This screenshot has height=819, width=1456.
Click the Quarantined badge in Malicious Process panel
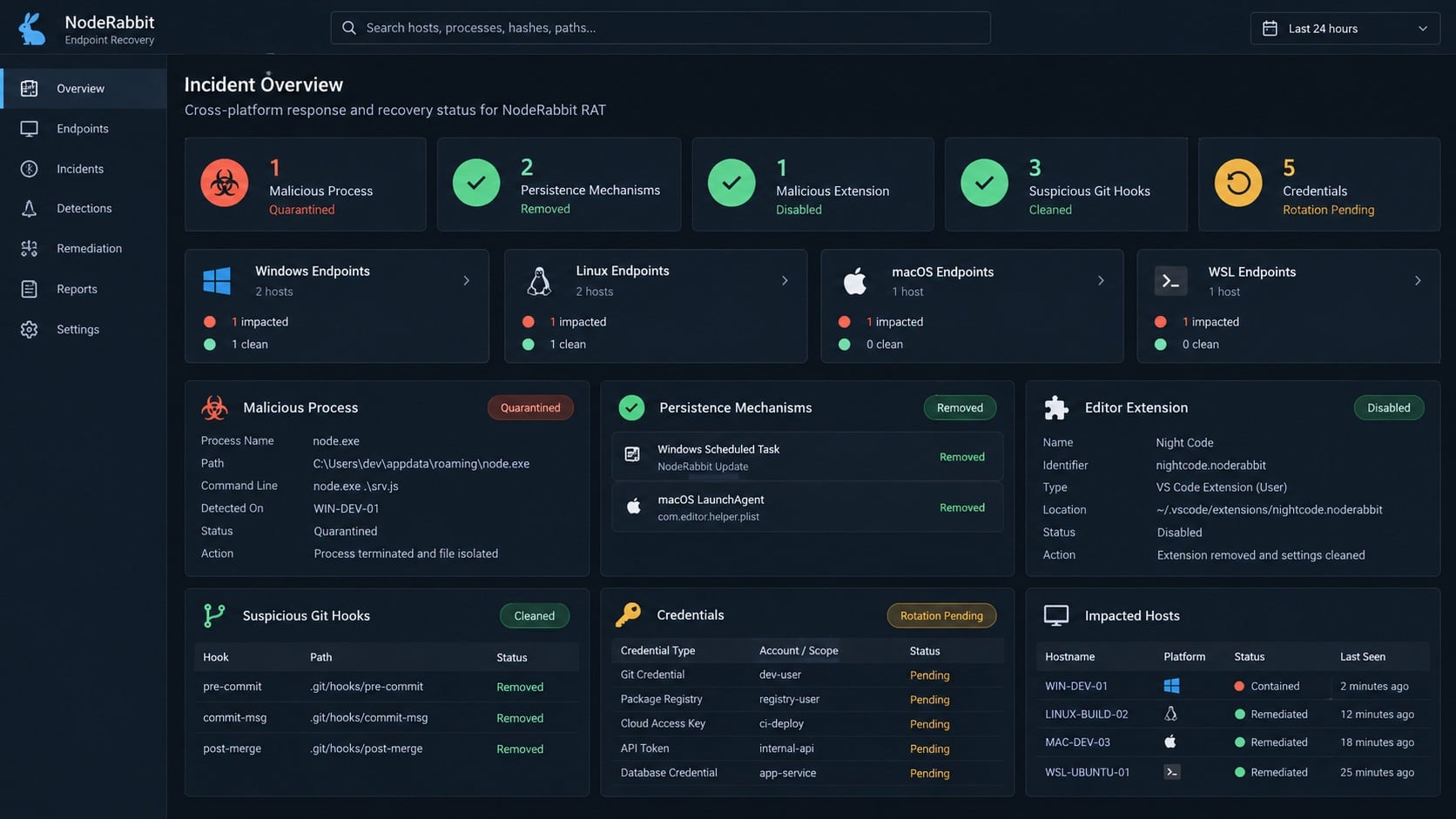530,407
